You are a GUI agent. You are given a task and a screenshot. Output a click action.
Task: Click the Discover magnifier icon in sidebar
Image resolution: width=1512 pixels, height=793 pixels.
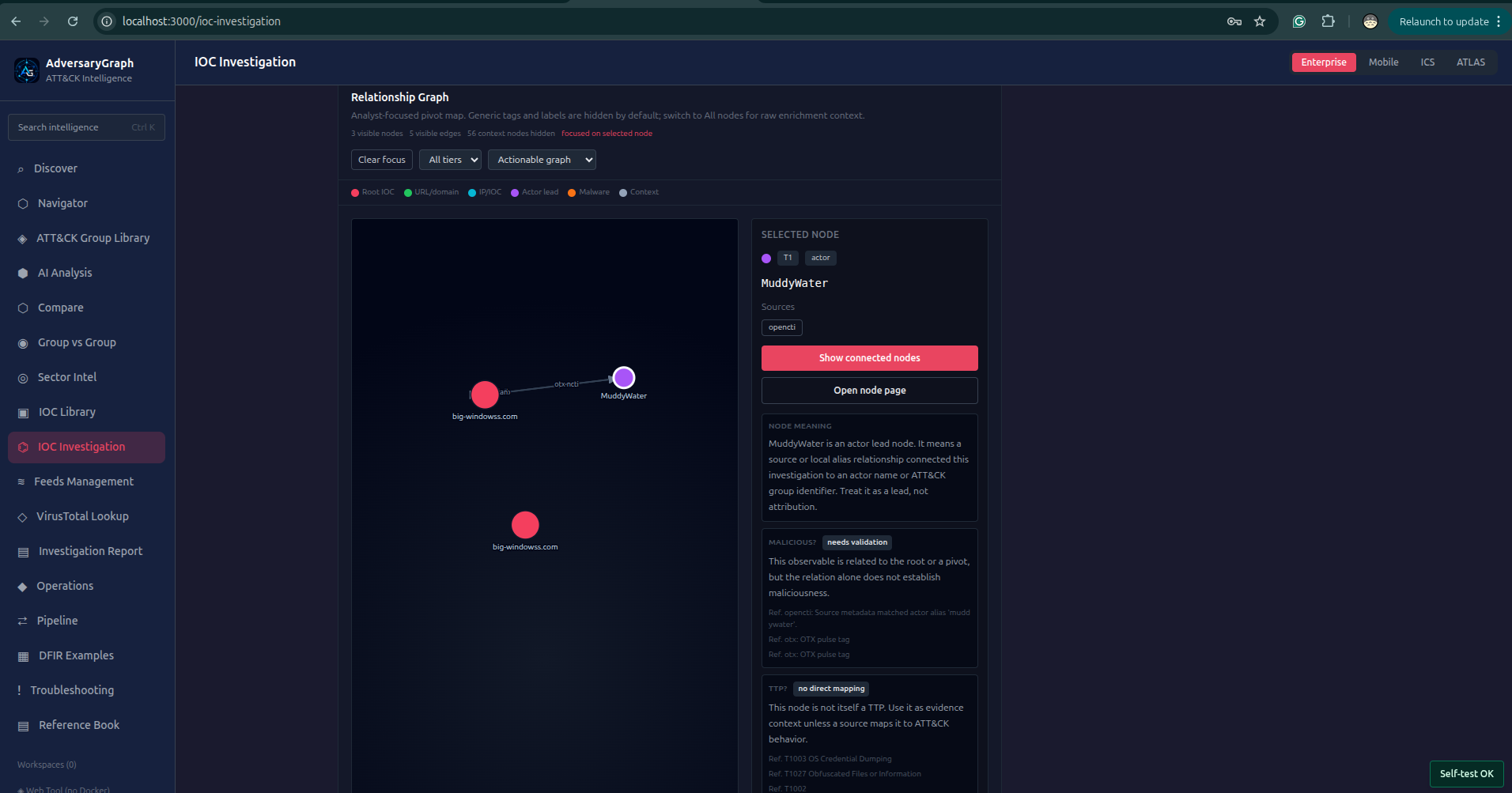[x=21, y=169]
